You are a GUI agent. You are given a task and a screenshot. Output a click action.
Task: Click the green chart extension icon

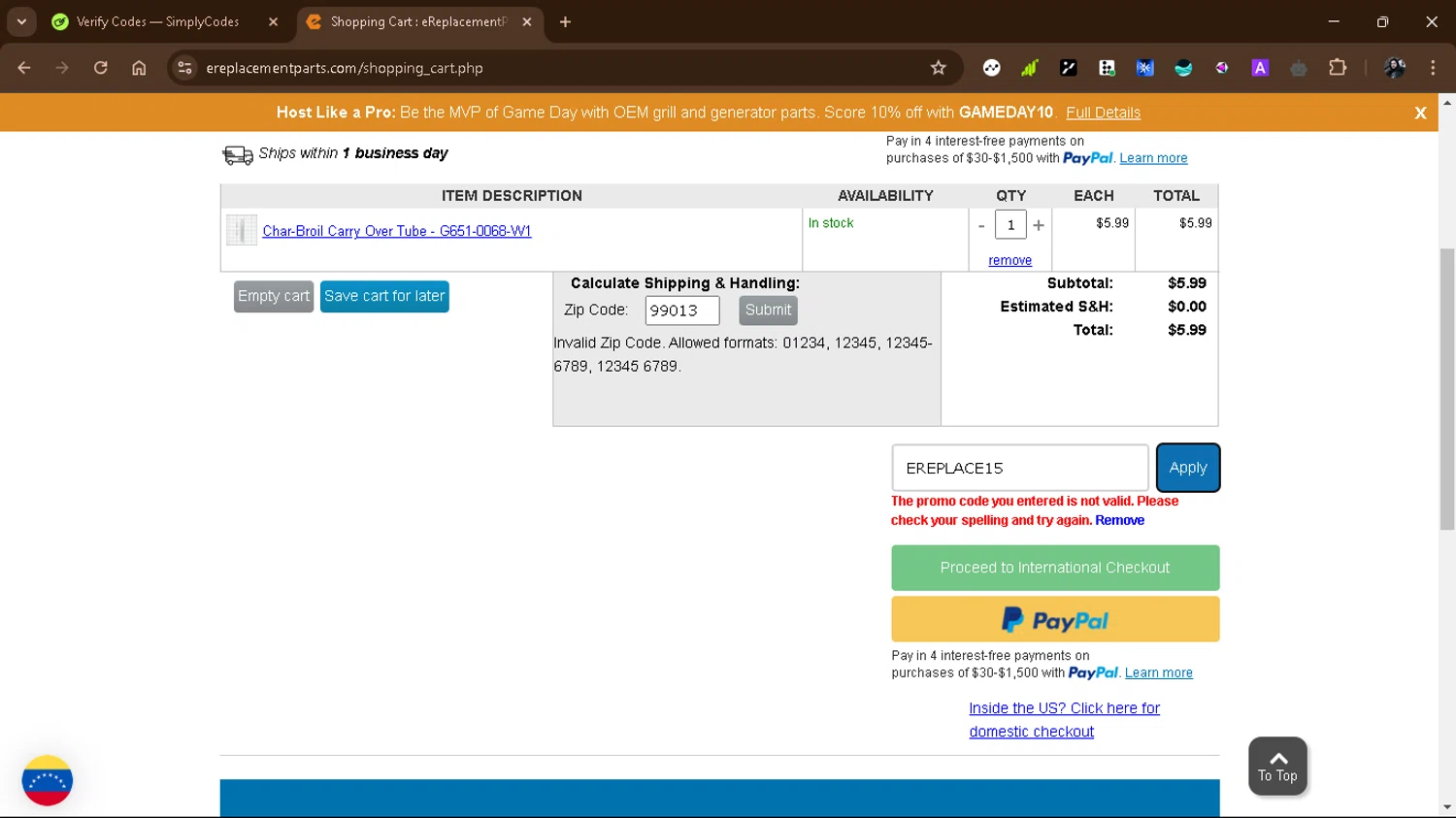click(x=1030, y=68)
